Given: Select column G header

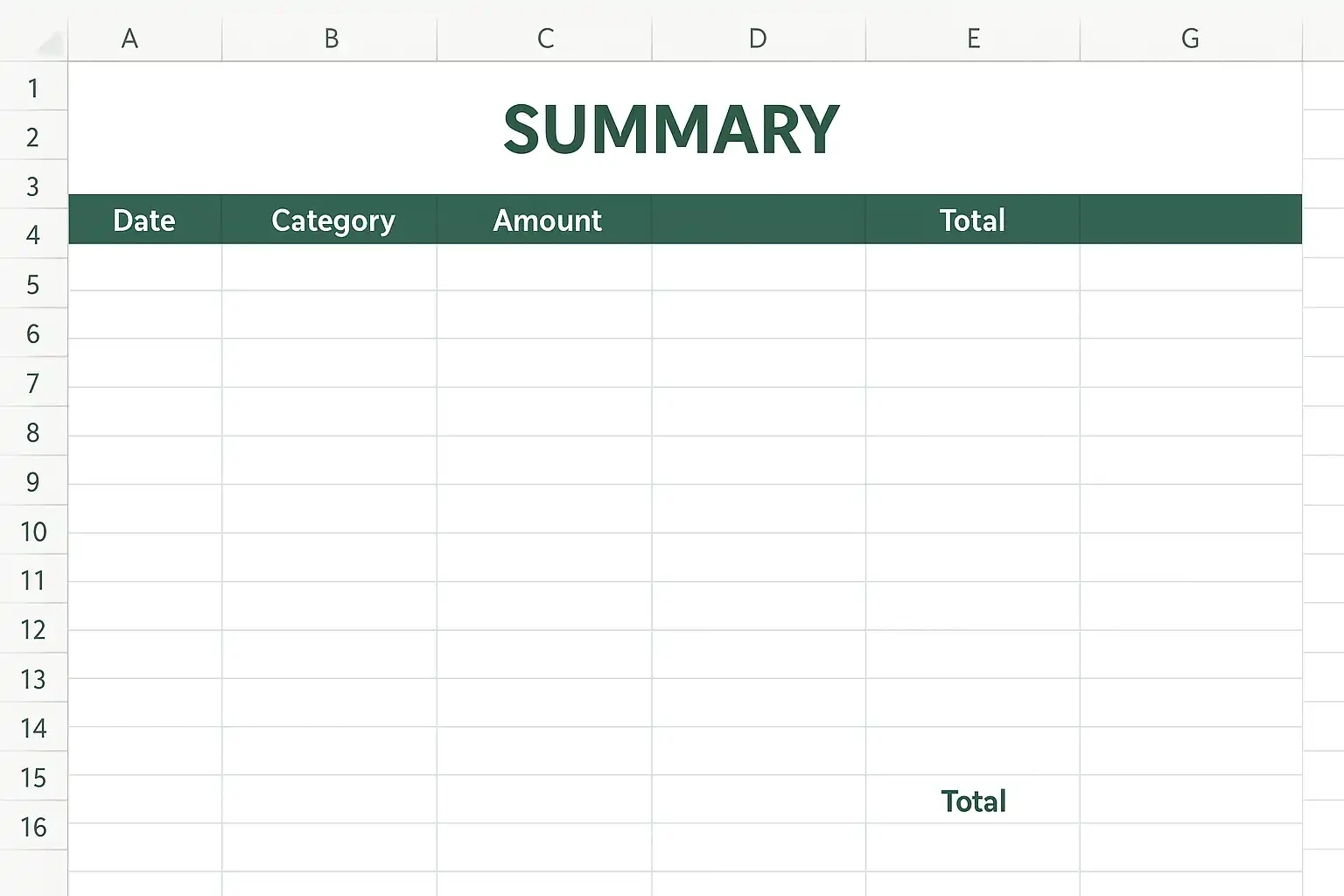Looking at the screenshot, I should (1191, 38).
